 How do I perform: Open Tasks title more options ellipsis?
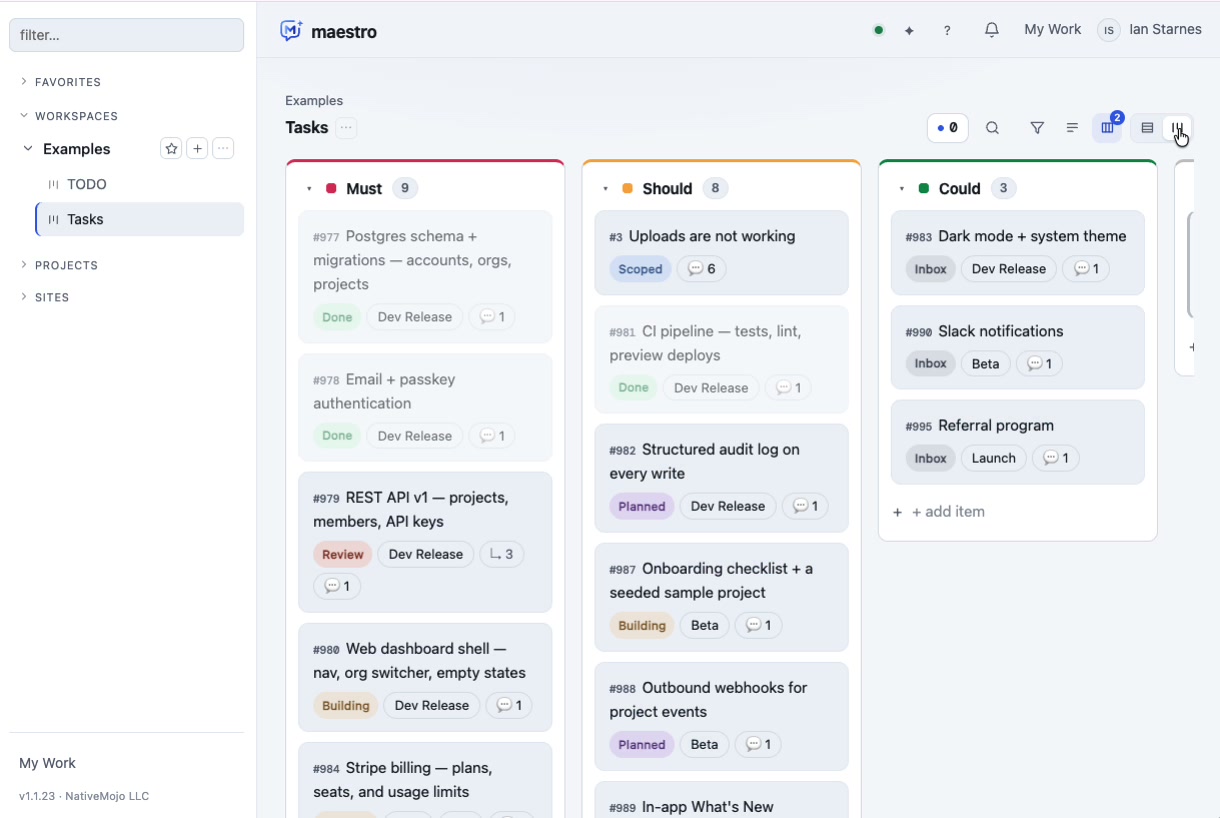click(346, 128)
